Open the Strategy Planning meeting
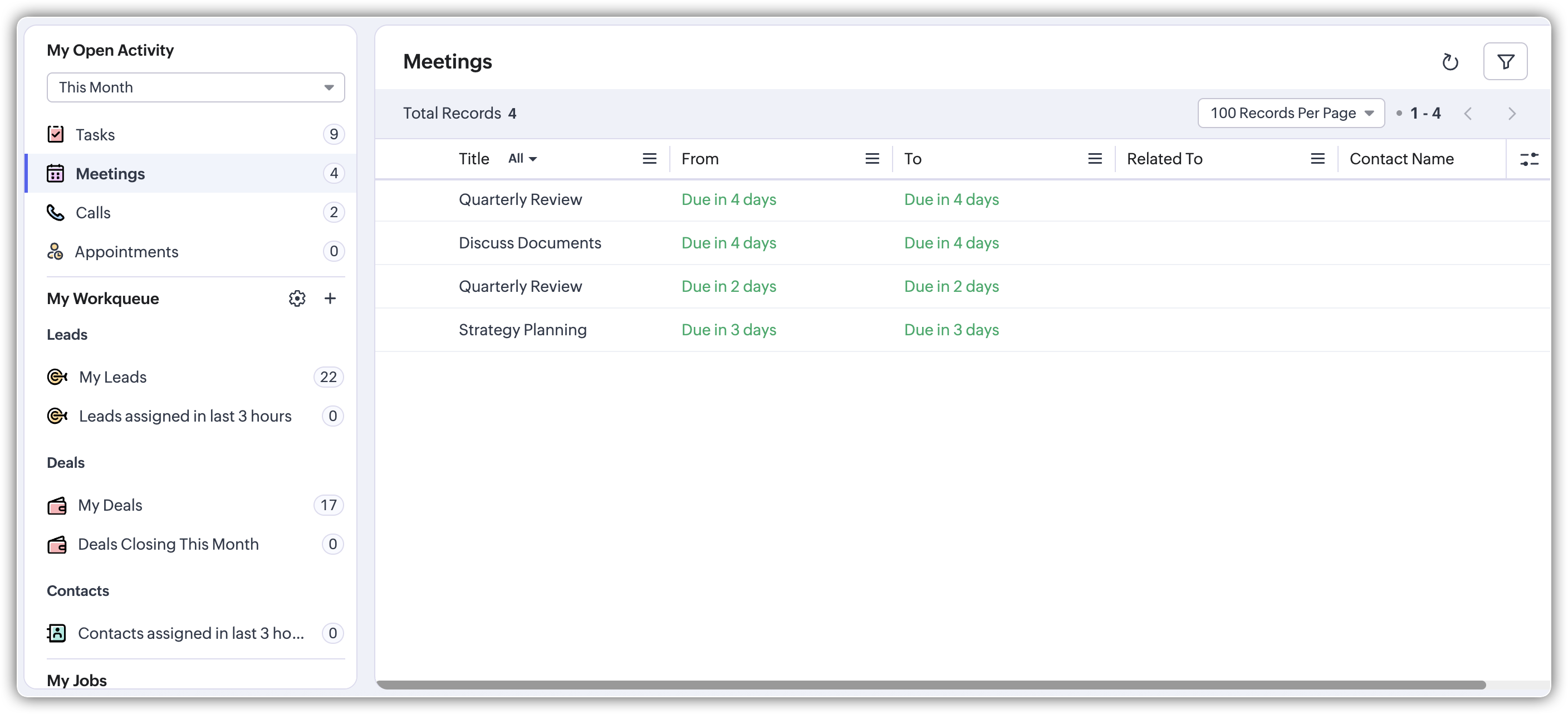This screenshot has height=714, width=1568. (x=522, y=329)
